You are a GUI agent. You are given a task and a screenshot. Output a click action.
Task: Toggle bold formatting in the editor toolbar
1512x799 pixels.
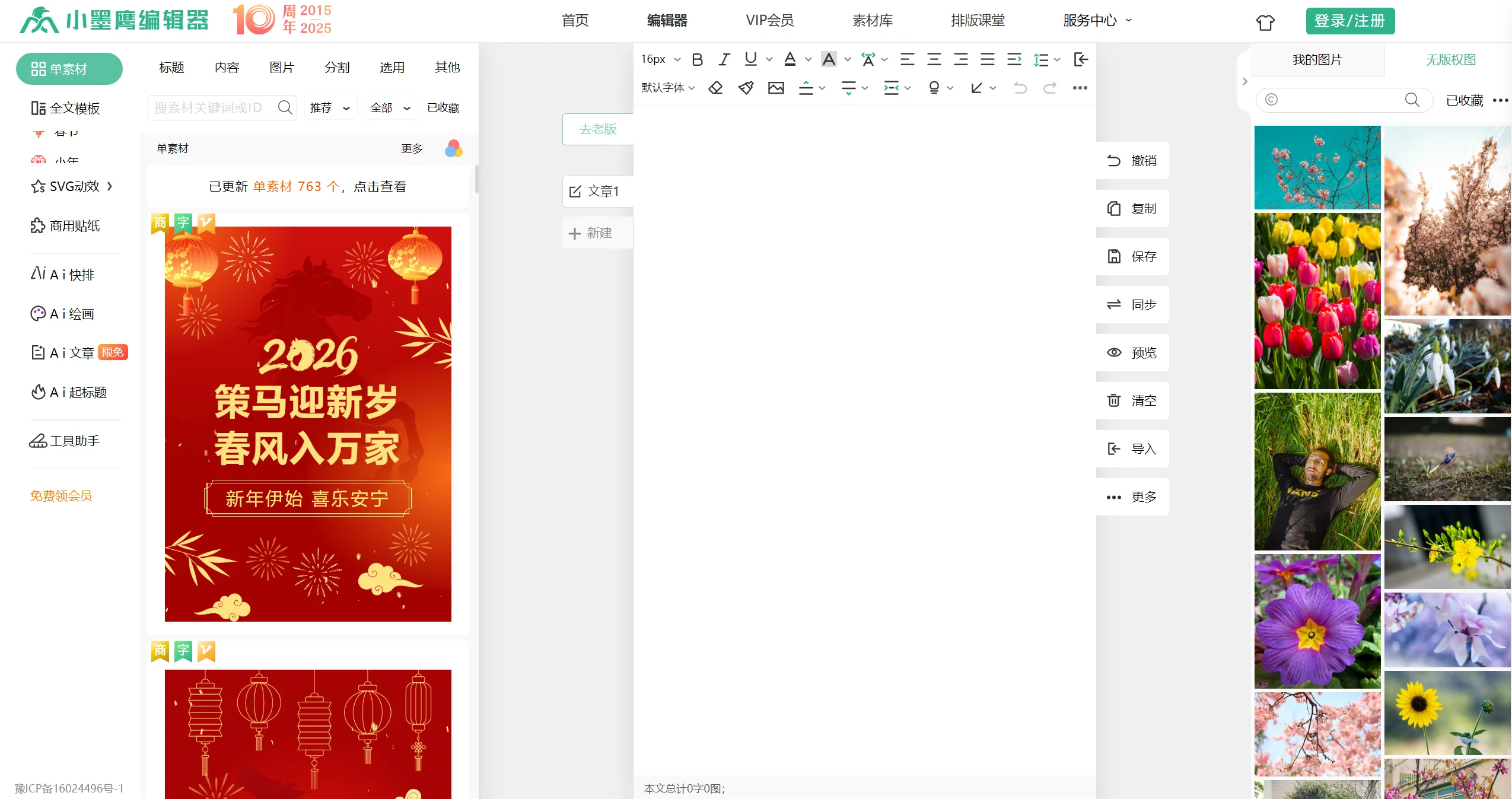click(697, 59)
